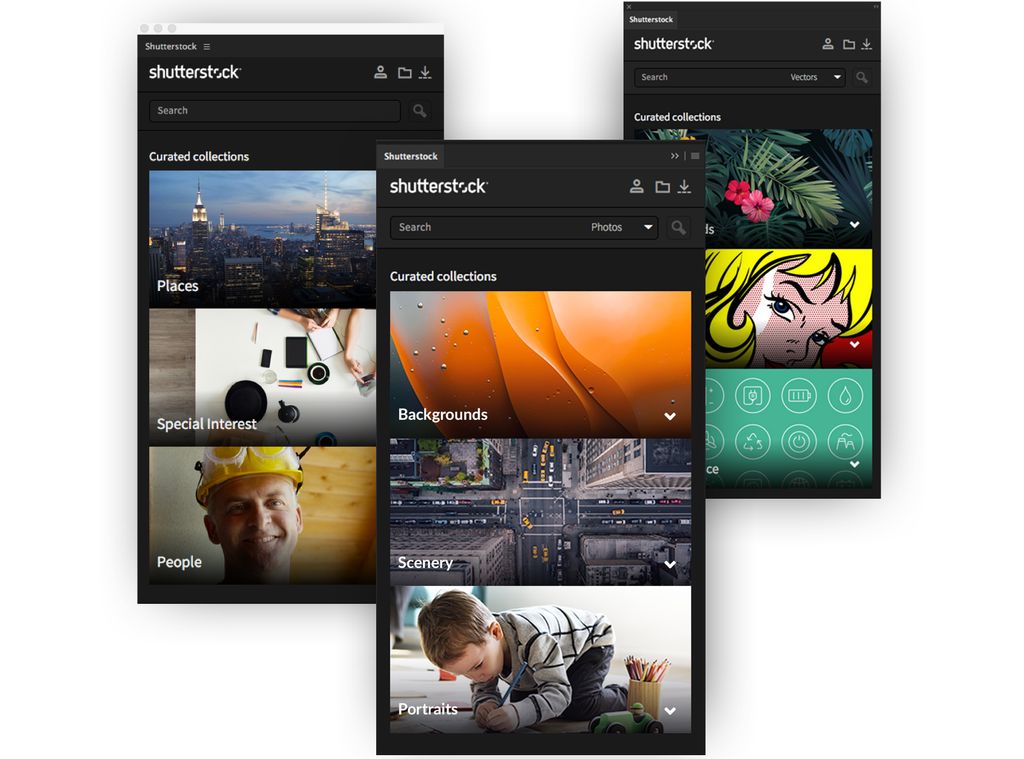Select the Shutterstock tab on the middle panel
This screenshot has height=759, width=1024.
[x=410, y=156]
